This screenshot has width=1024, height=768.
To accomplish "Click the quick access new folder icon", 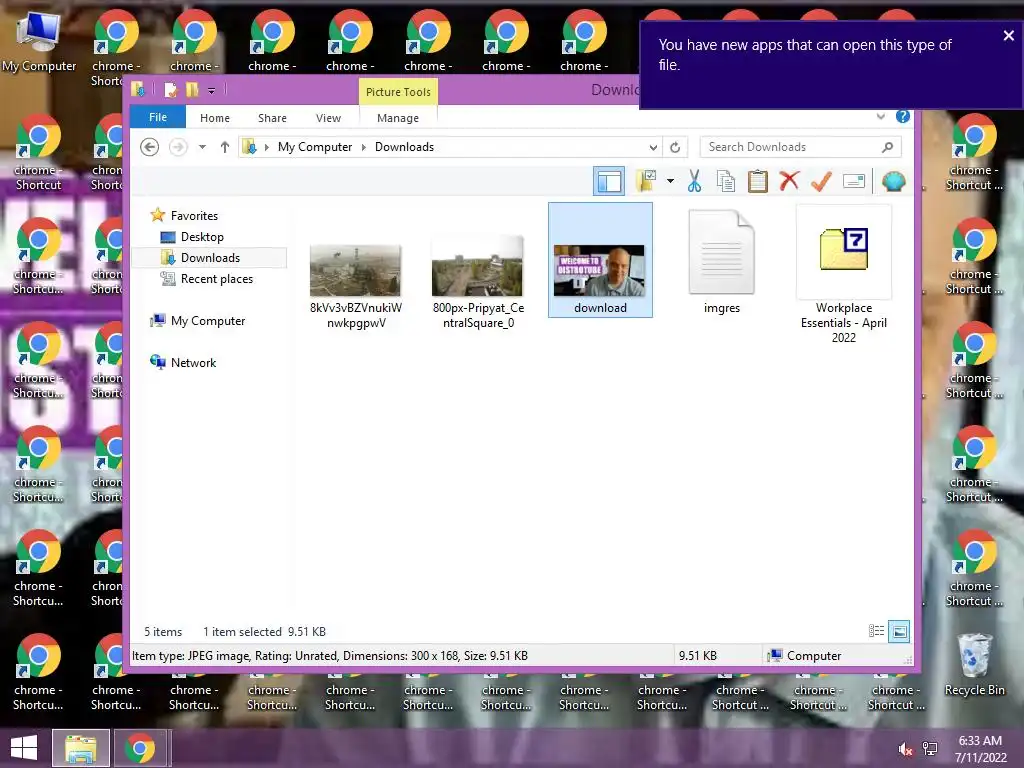I will (192, 90).
